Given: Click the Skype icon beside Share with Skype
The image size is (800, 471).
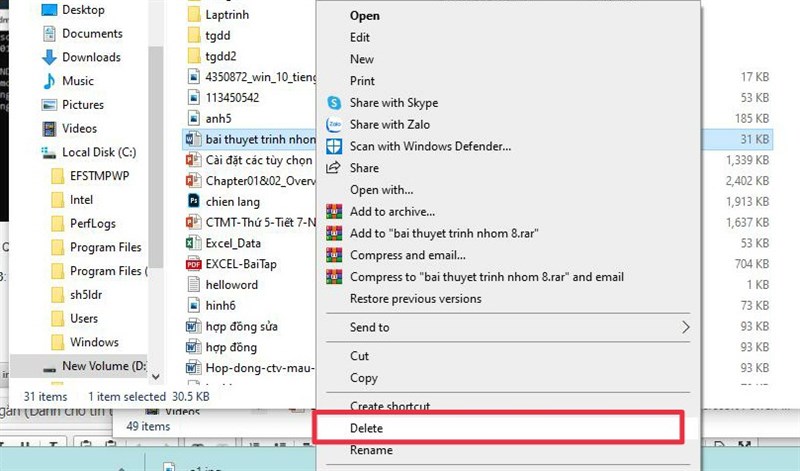Looking at the screenshot, I should 335,103.
